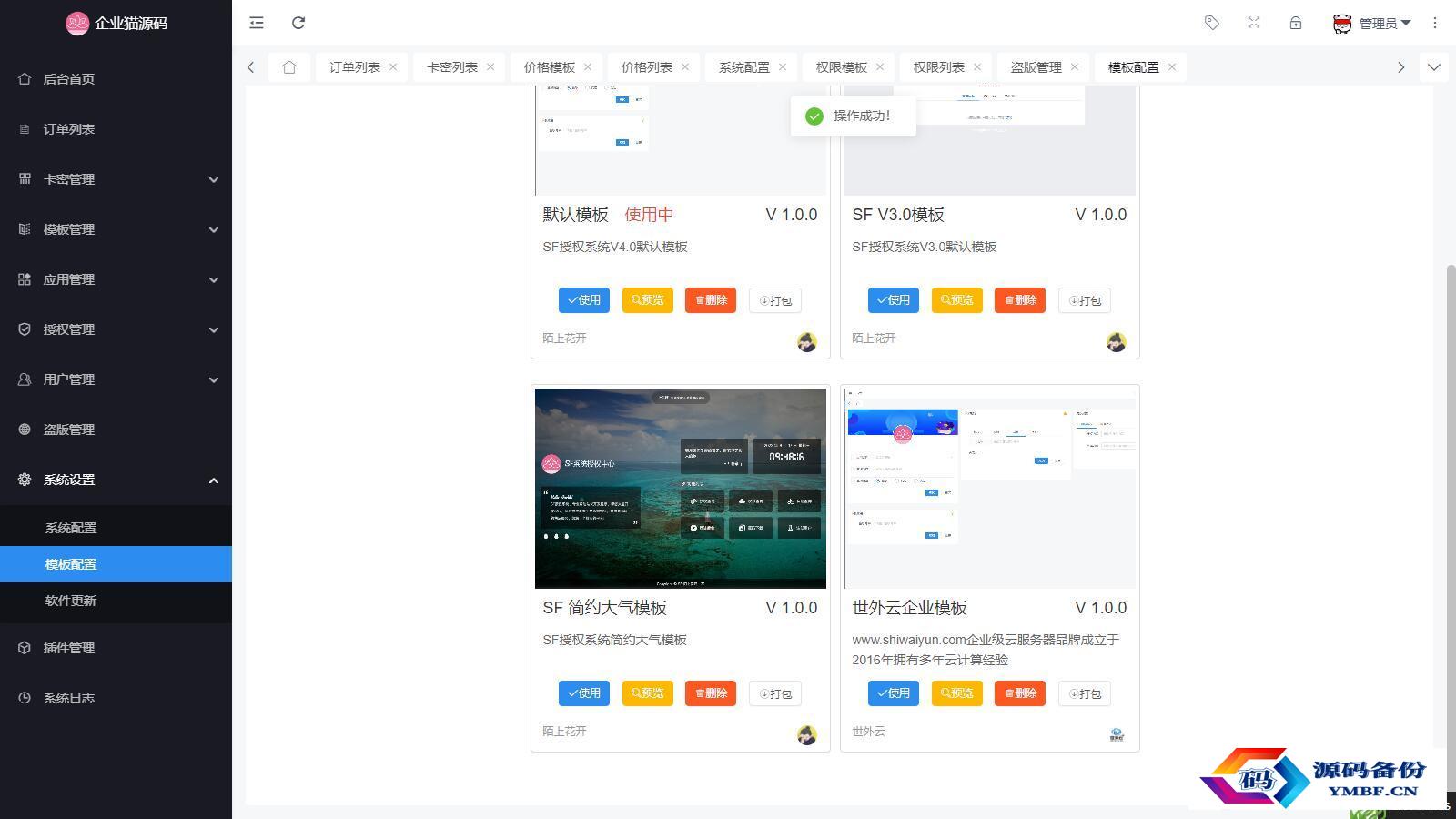This screenshot has width=1456, height=819.
Task: Package the 世外云企业模板 template
Action: click(x=1085, y=693)
